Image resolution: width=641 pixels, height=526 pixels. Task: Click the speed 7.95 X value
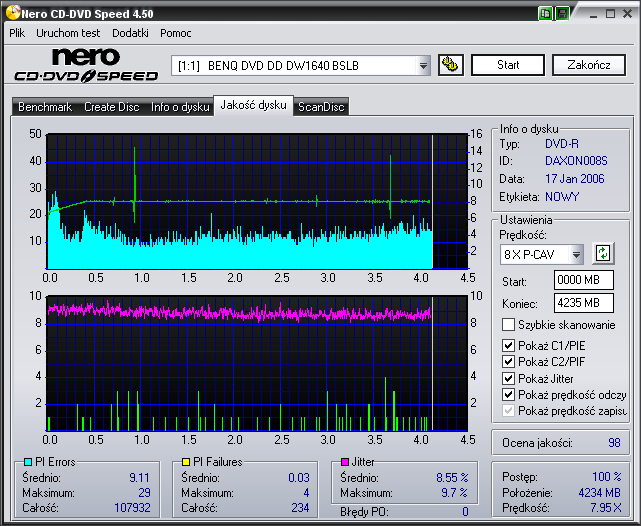coord(605,508)
